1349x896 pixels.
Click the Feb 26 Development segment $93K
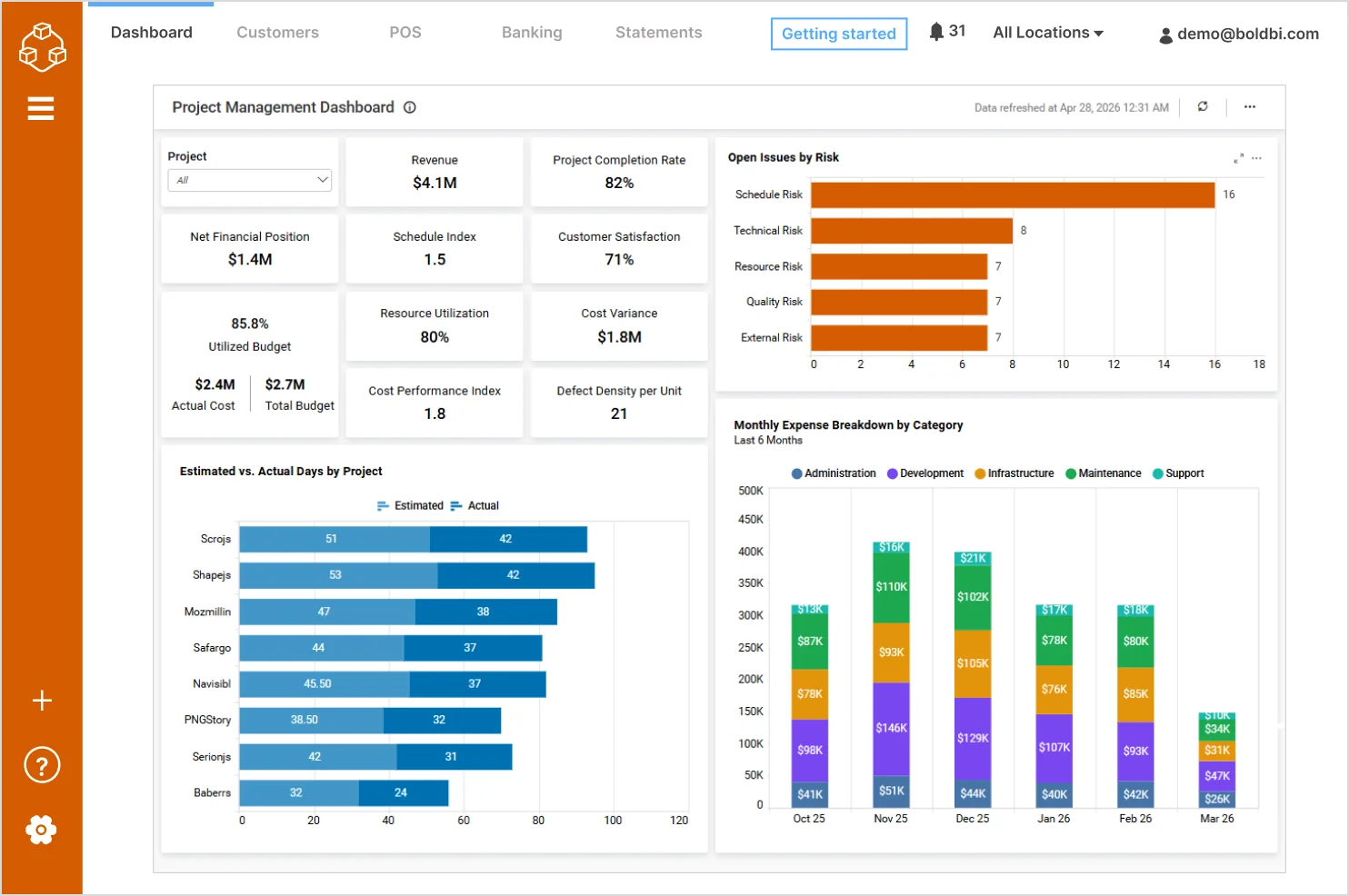click(1135, 752)
